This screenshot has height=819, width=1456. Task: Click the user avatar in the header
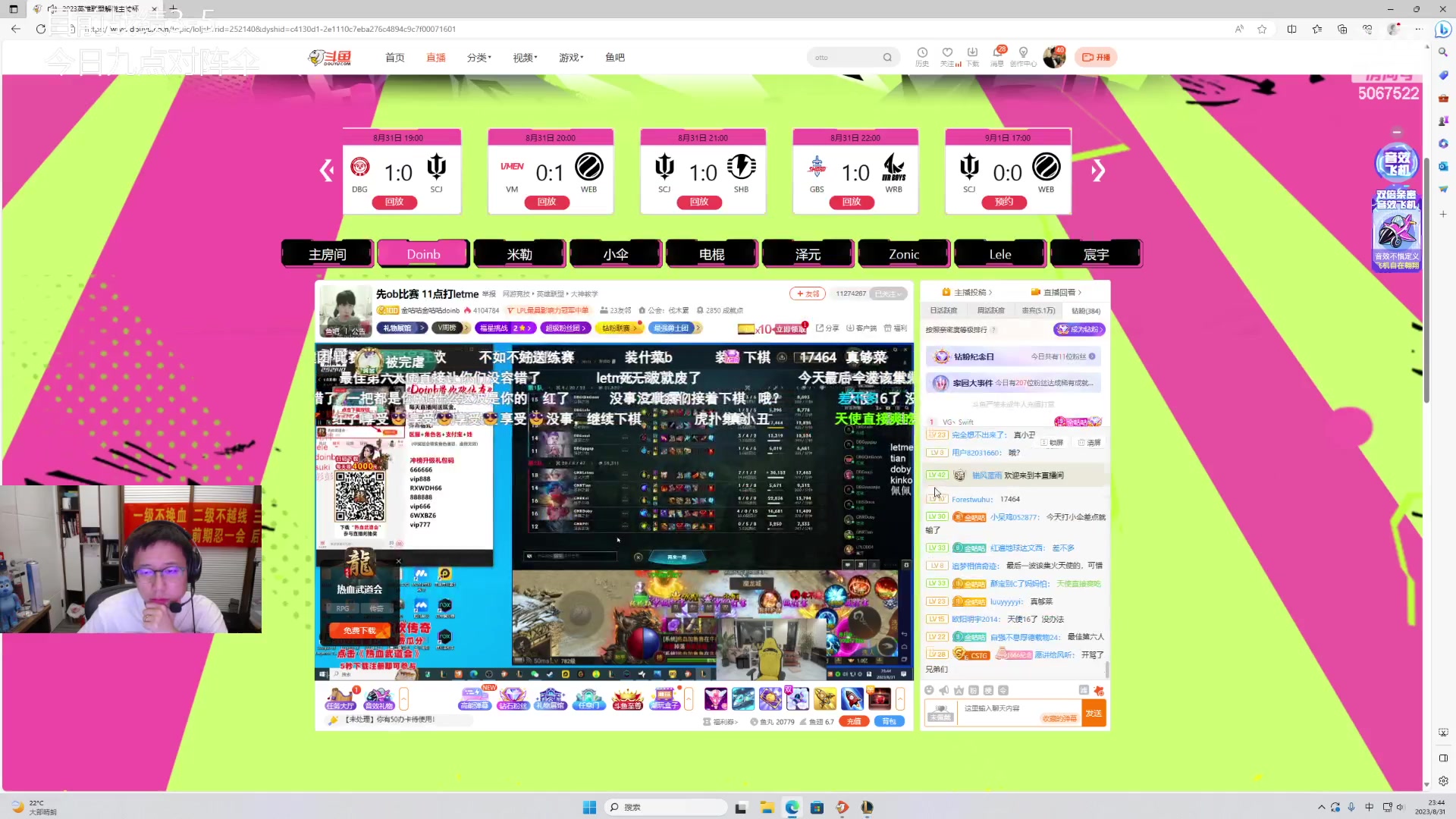1054,57
